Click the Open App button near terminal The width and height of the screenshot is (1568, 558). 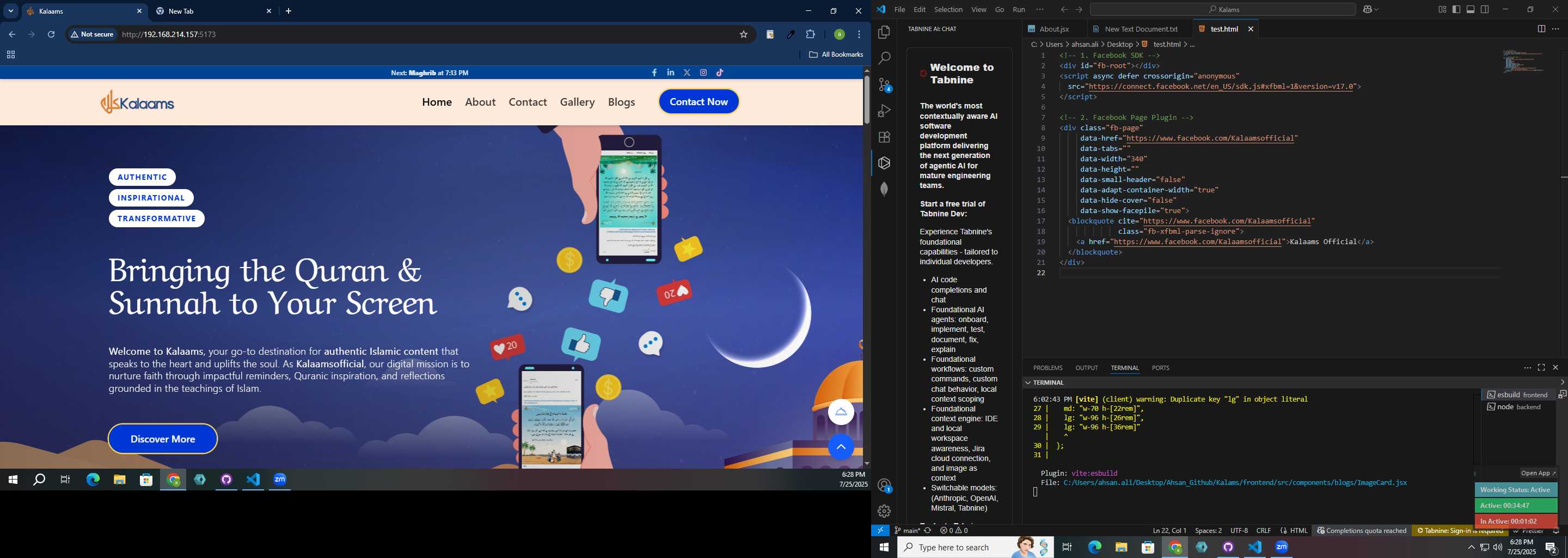[x=1538, y=474]
